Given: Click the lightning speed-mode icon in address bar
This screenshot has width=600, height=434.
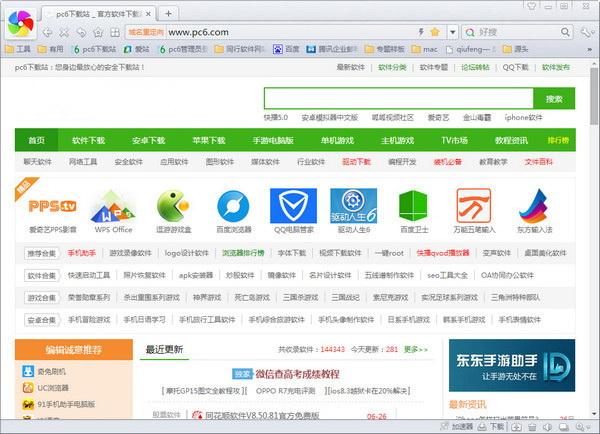Looking at the screenshot, I should [x=421, y=32].
